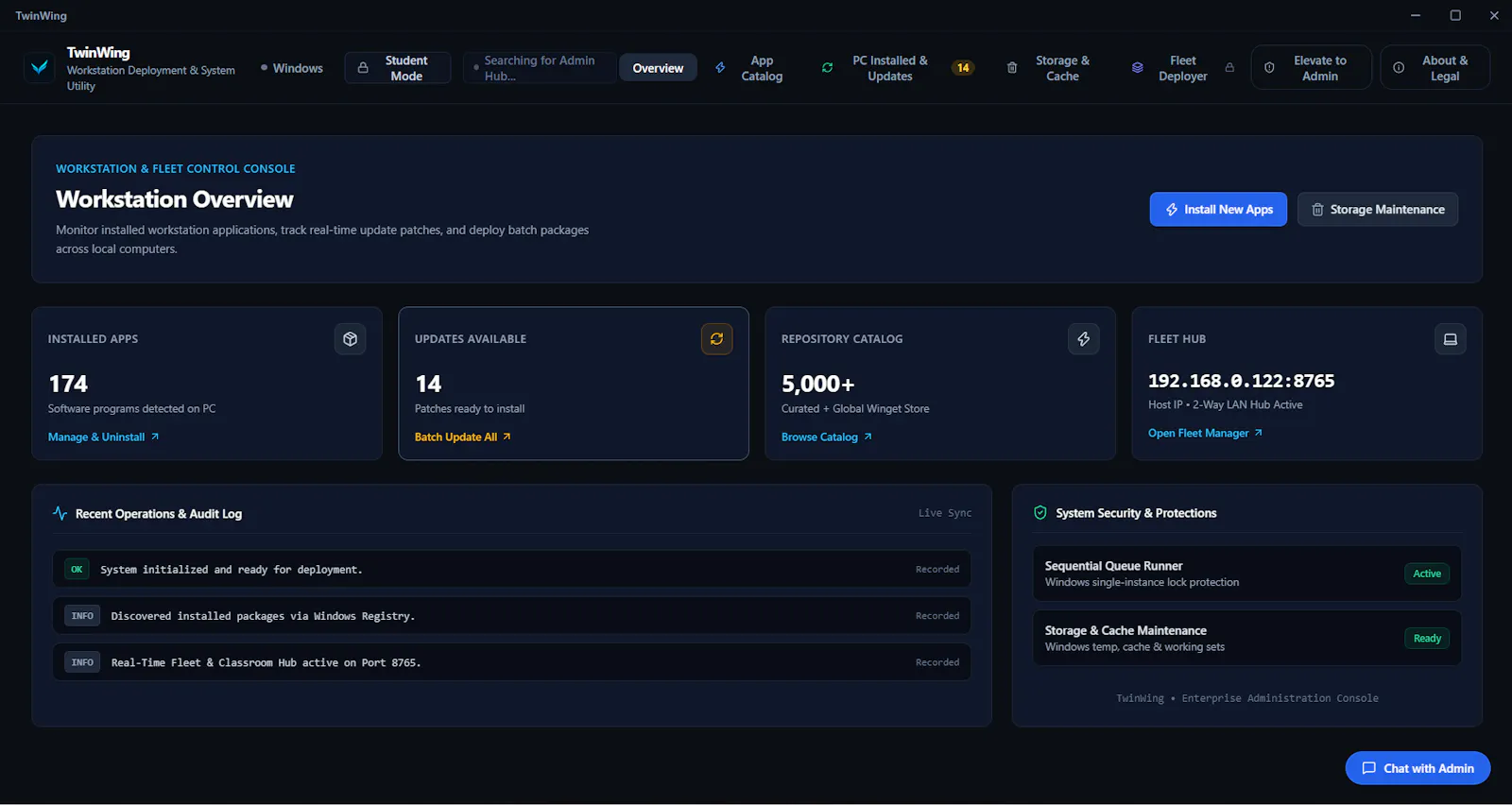Click the padlock icon after Fleet Deployer
This screenshot has width=1512, height=805.
tap(1229, 68)
